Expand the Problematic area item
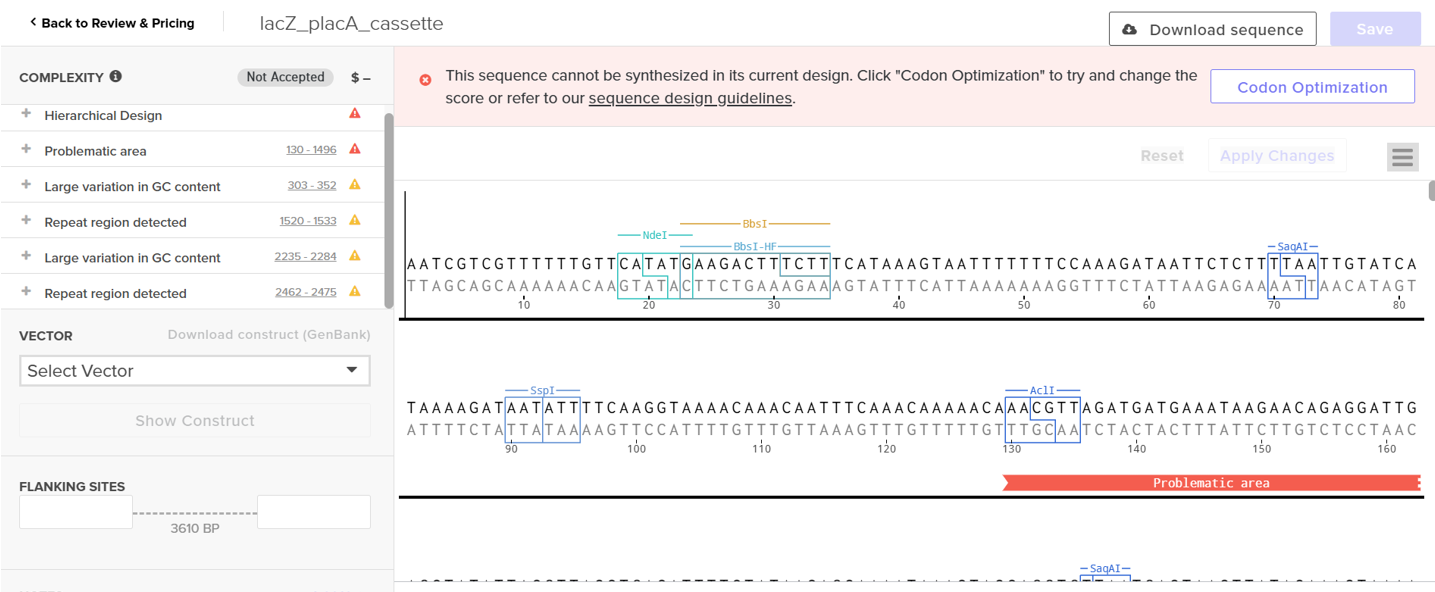 tap(26, 150)
